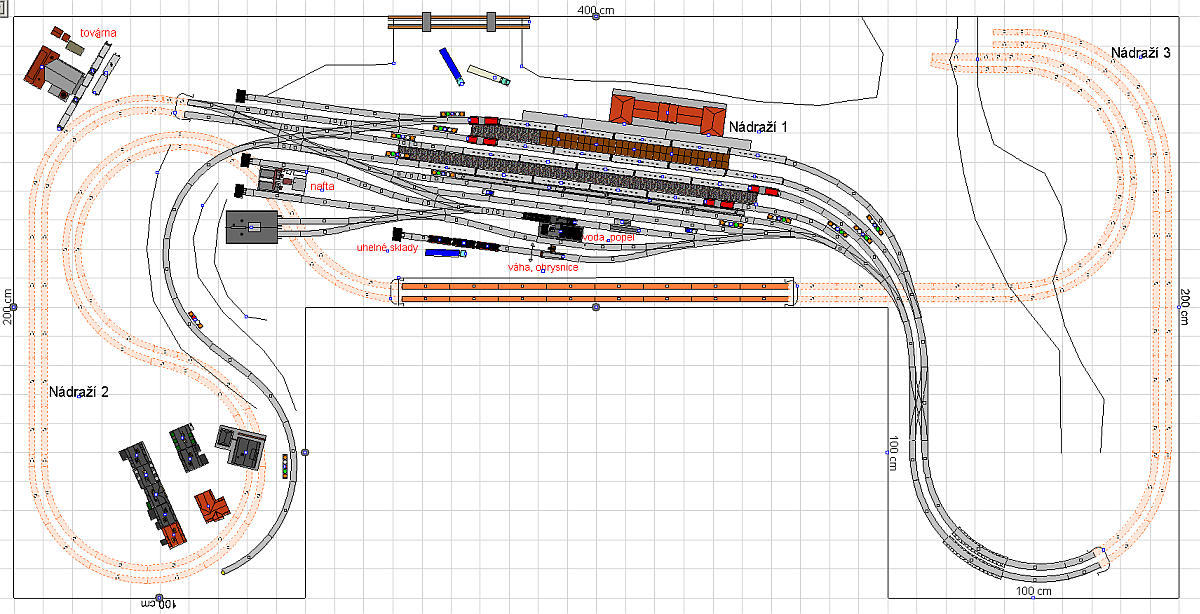This screenshot has width=1200, height=614.
Task: Click the 'Nádraží 3' station label
Action: click(x=1141, y=52)
